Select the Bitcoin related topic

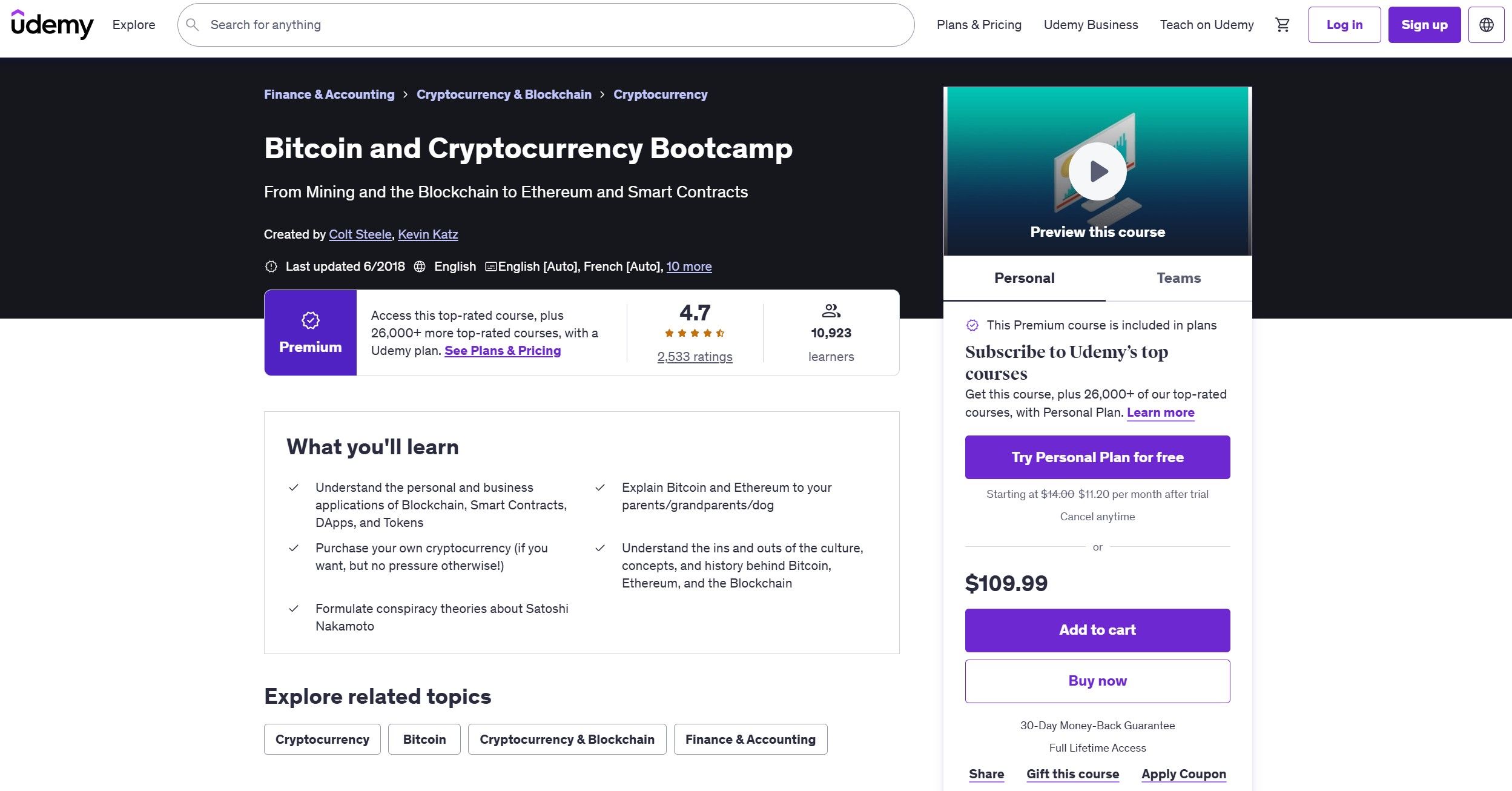pyautogui.click(x=424, y=740)
